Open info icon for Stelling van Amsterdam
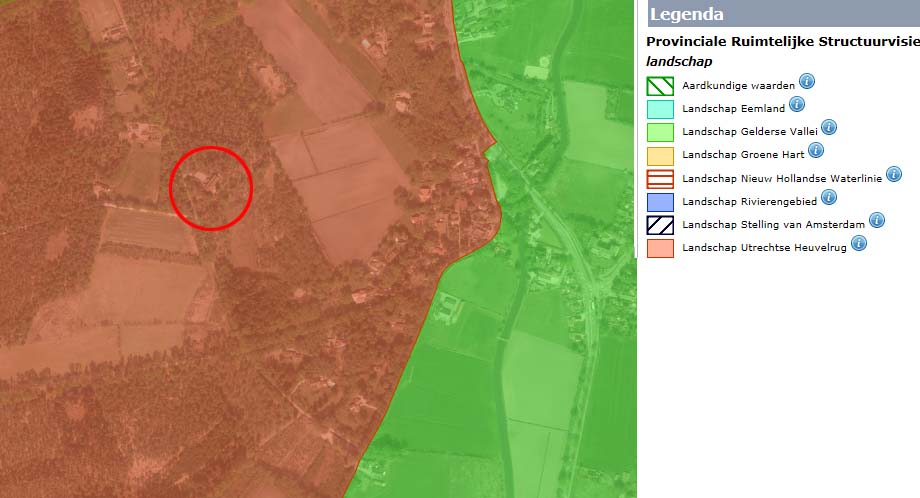 click(877, 221)
